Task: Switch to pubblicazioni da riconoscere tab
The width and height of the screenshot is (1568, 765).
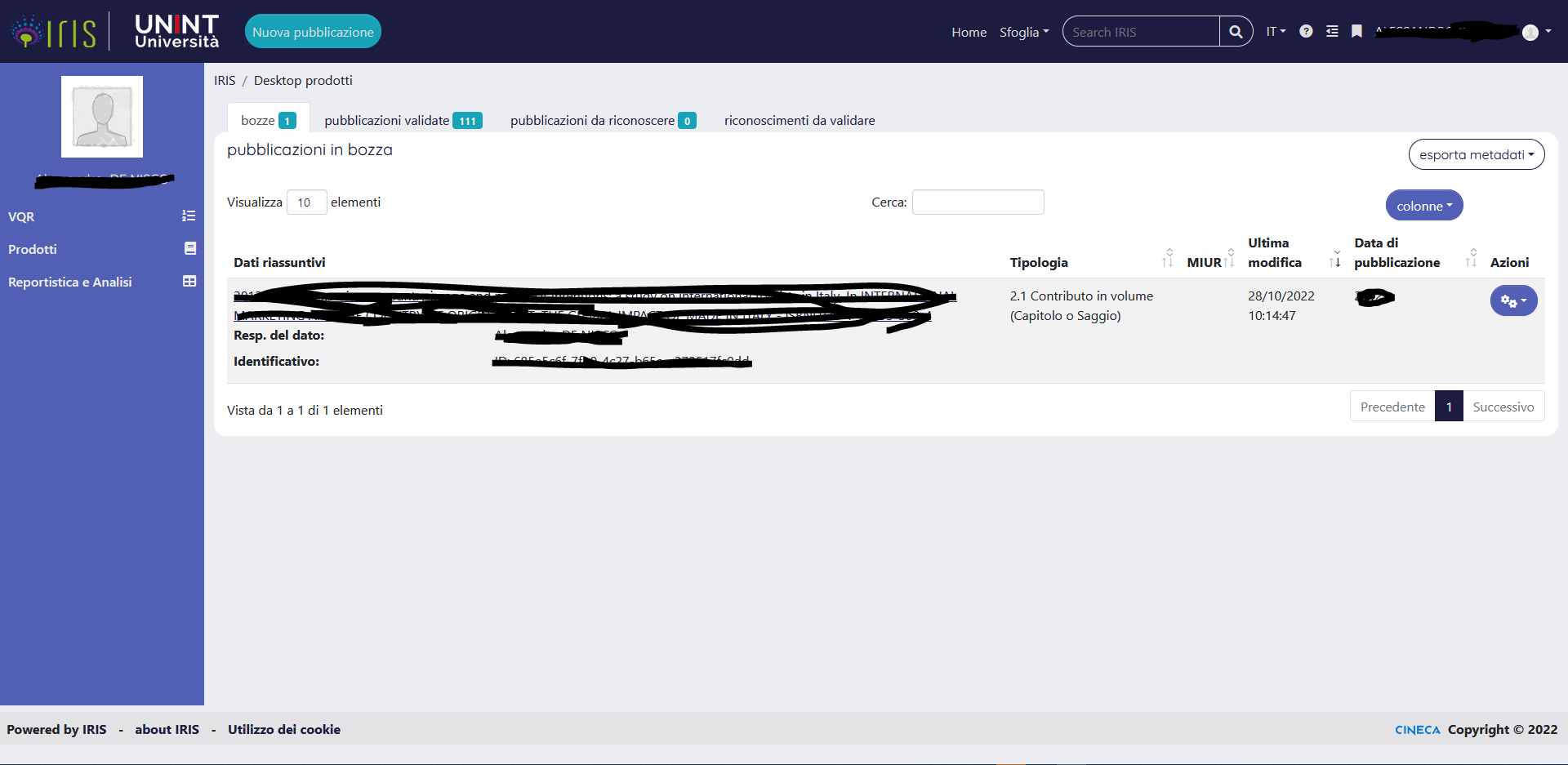Action: [x=603, y=120]
